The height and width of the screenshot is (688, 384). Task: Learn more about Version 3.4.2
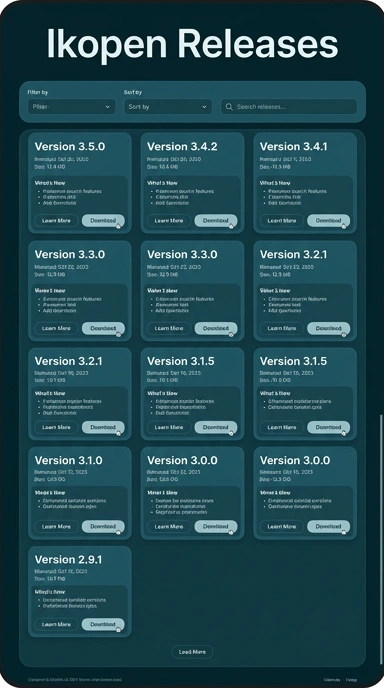pos(169,221)
